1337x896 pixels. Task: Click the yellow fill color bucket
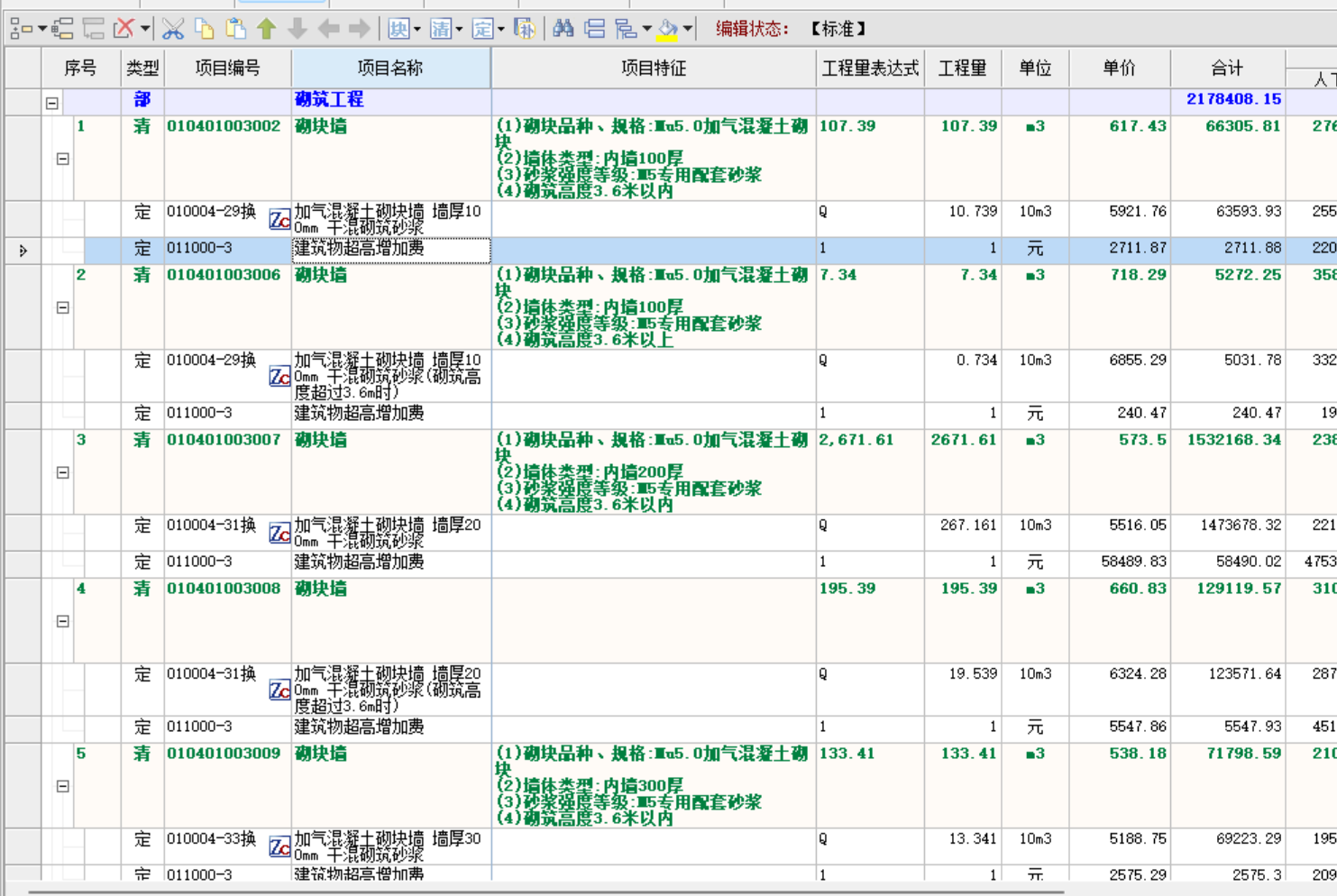pyautogui.click(x=667, y=29)
